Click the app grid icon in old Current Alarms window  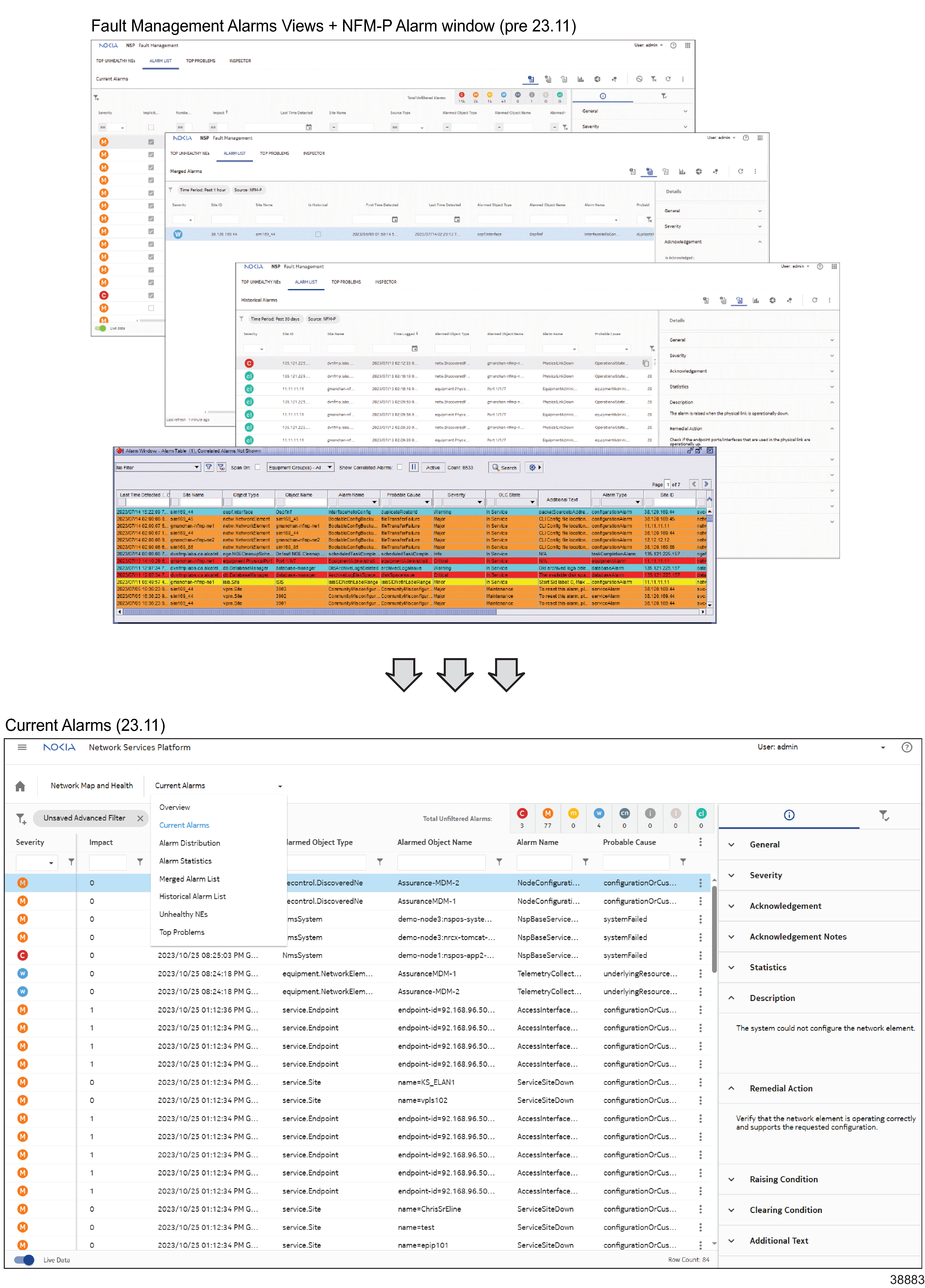[x=687, y=45]
